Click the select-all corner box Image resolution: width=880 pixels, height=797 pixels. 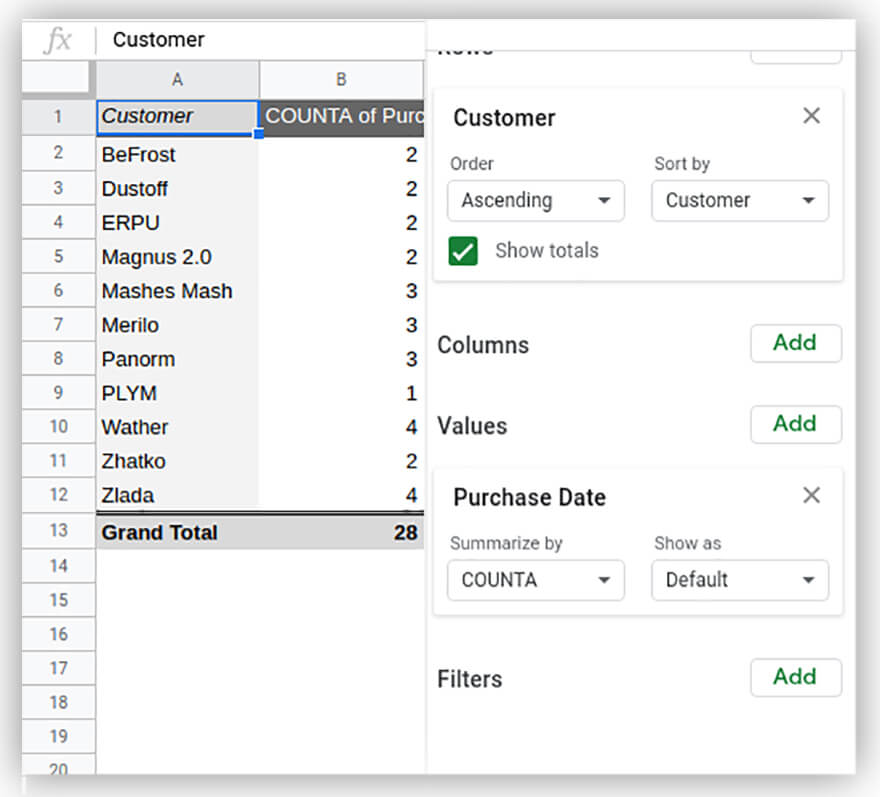[59, 78]
